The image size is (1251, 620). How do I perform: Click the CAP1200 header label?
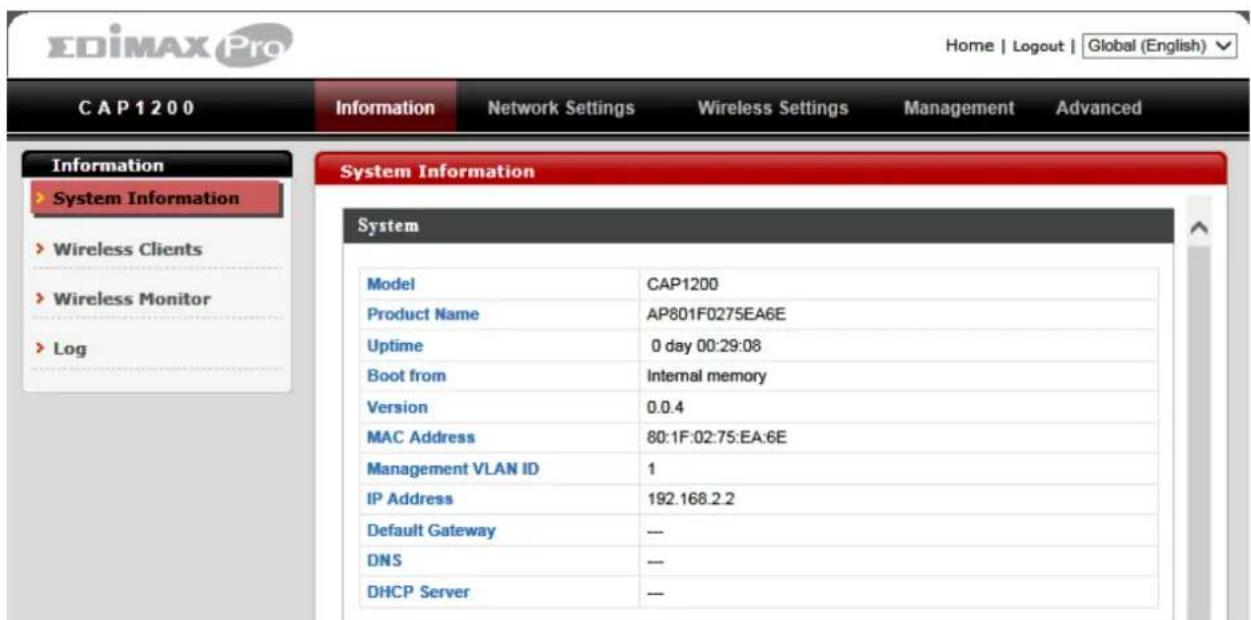click(136, 108)
